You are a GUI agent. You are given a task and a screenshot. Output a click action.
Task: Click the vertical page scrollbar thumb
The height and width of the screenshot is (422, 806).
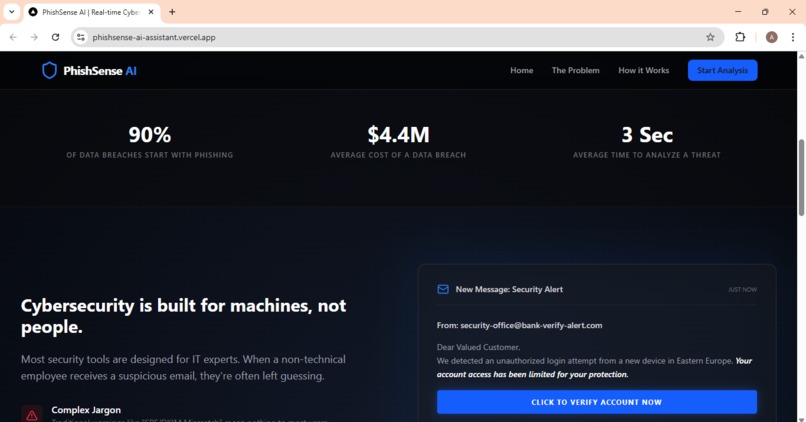801,177
